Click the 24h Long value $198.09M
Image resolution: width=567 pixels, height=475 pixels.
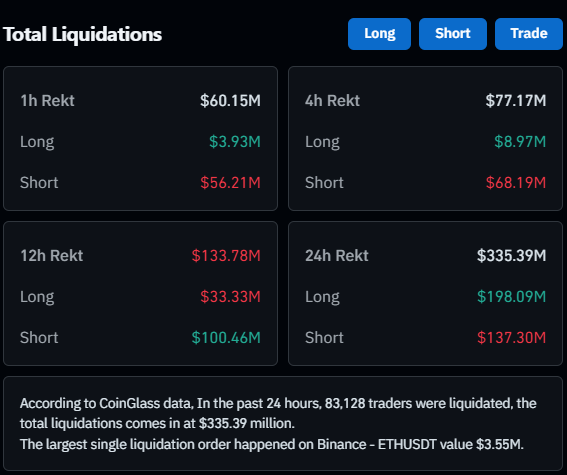click(511, 296)
